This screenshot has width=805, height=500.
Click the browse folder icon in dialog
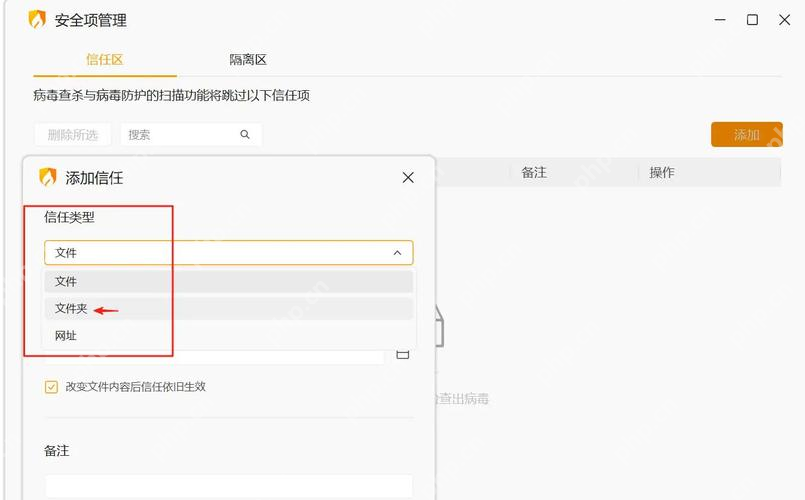402,354
